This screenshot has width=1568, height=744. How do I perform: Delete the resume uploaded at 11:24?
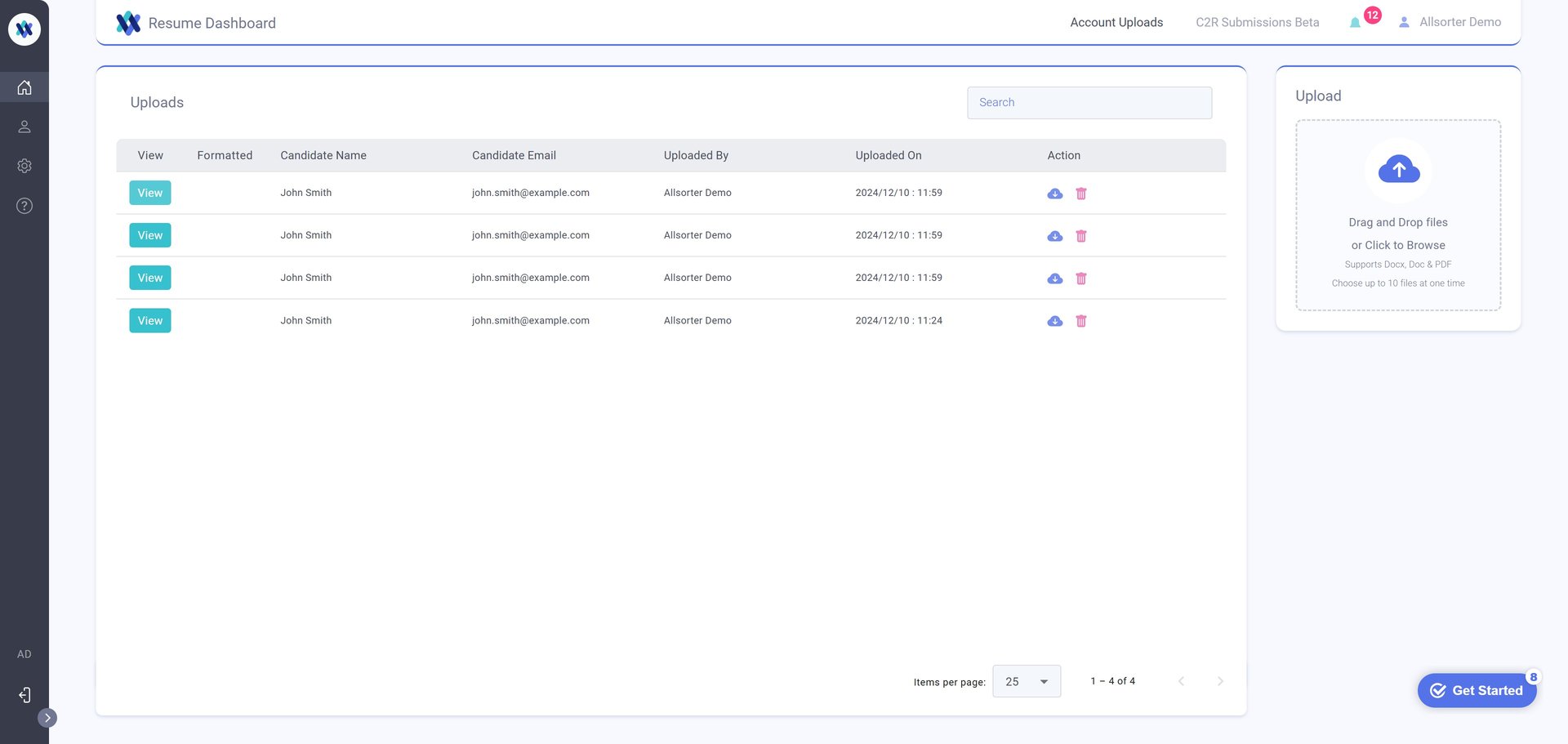(x=1081, y=321)
